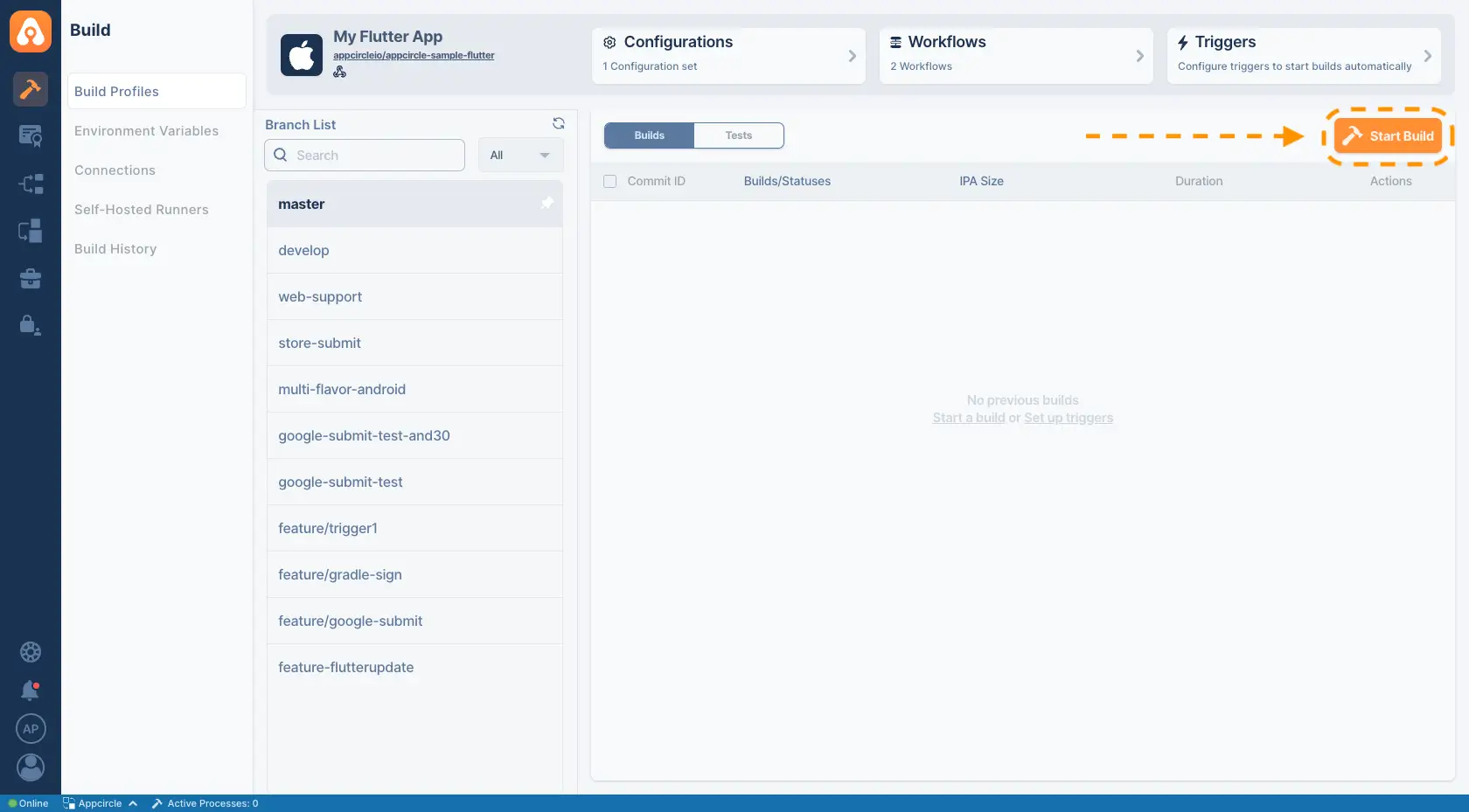Click the 'Active Processes: 0' status text
1469x812 pixels.
pyautogui.click(x=212, y=803)
